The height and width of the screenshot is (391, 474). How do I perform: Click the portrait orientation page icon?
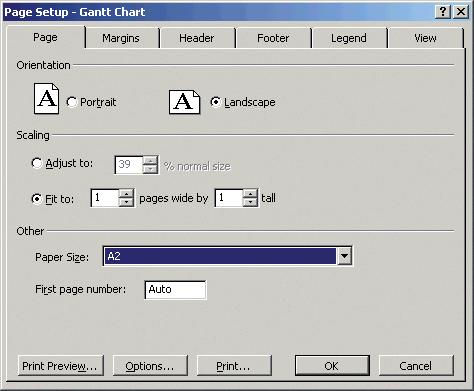tap(47, 99)
